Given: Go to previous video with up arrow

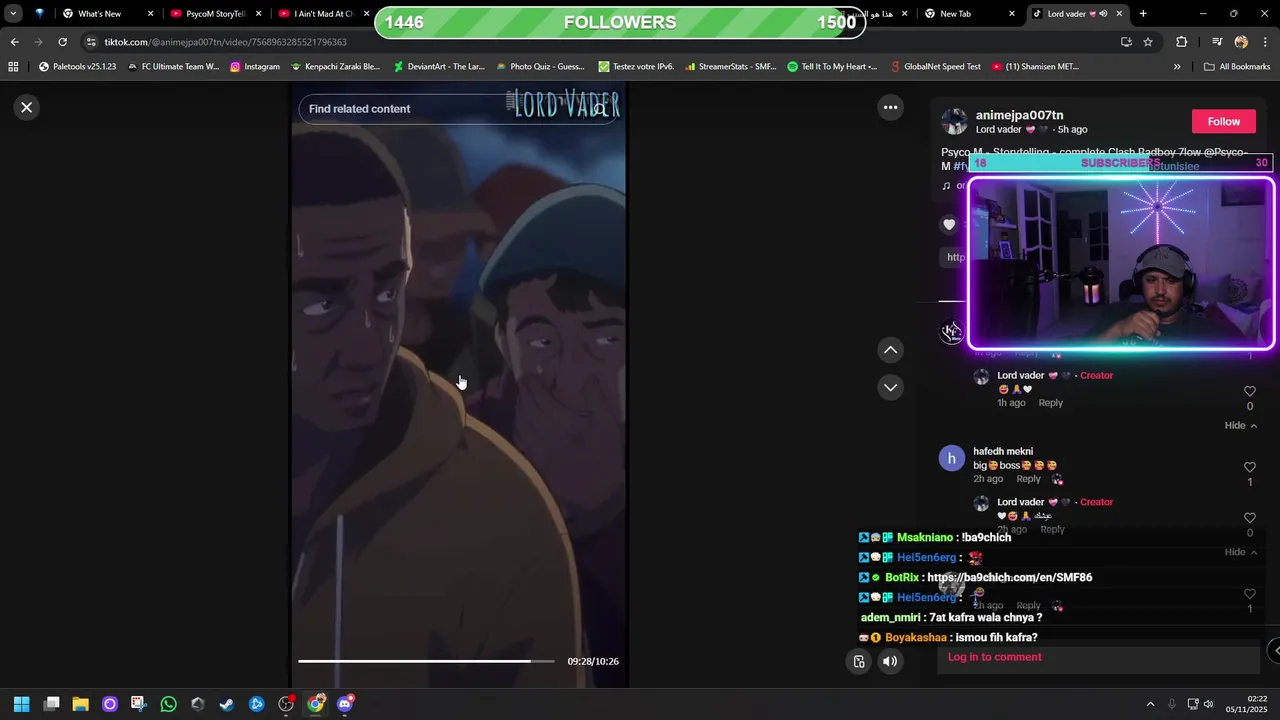Looking at the screenshot, I should pyautogui.click(x=890, y=350).
